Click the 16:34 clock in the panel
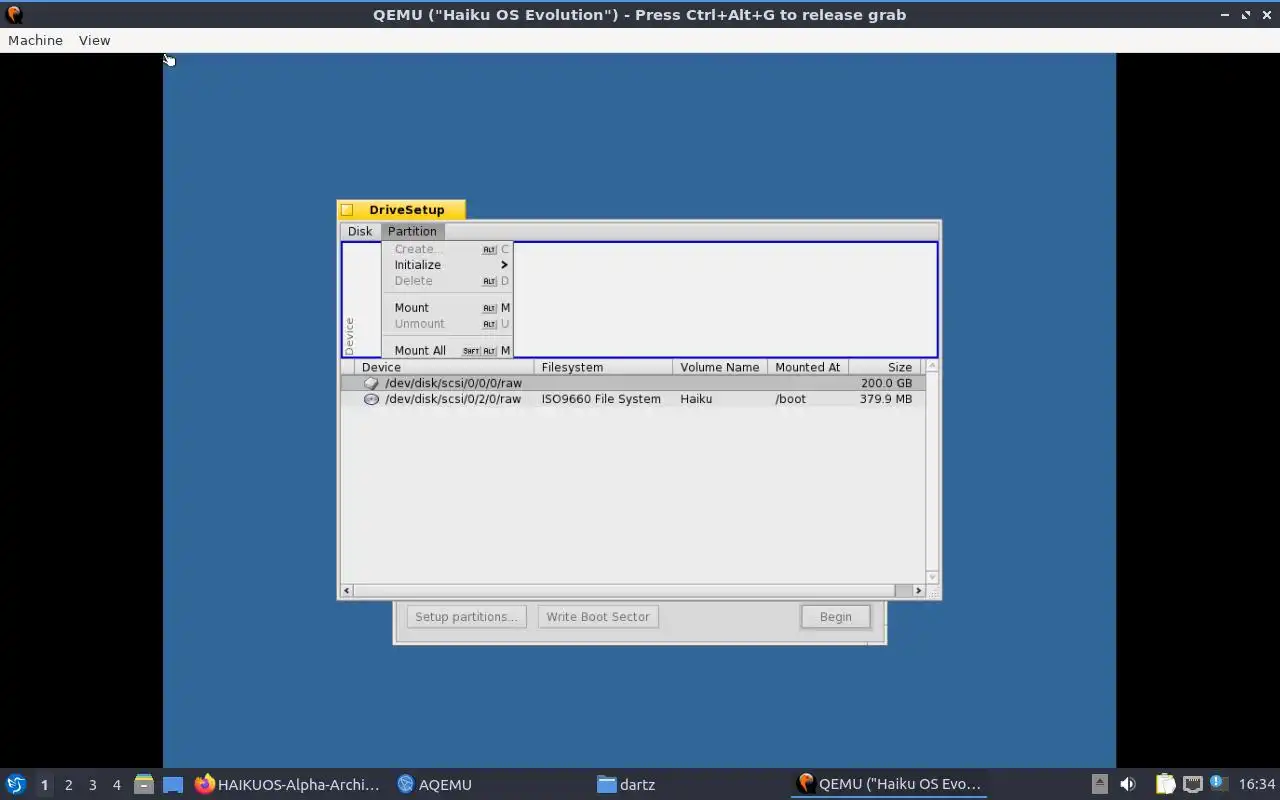1280x800 pixels. click(1257, 784)
